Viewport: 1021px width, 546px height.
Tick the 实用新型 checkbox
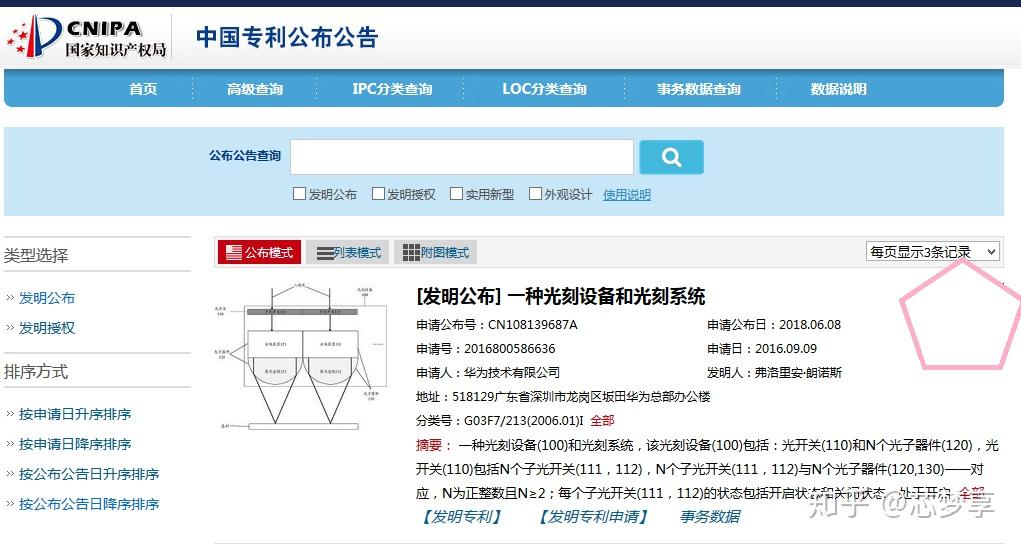click(x=456, y=193)
